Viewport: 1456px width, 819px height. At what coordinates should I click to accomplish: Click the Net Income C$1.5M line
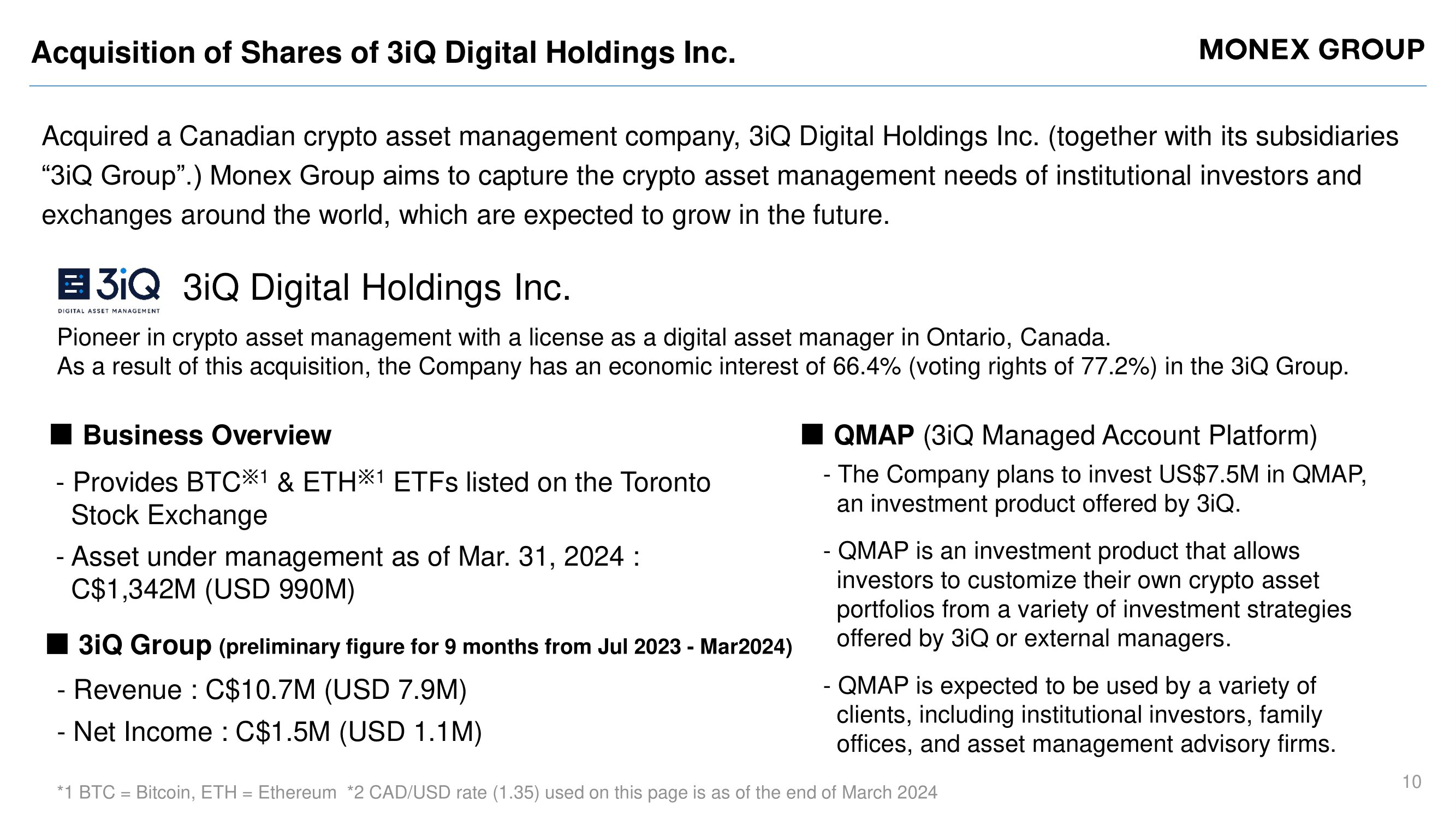(270, 732)
